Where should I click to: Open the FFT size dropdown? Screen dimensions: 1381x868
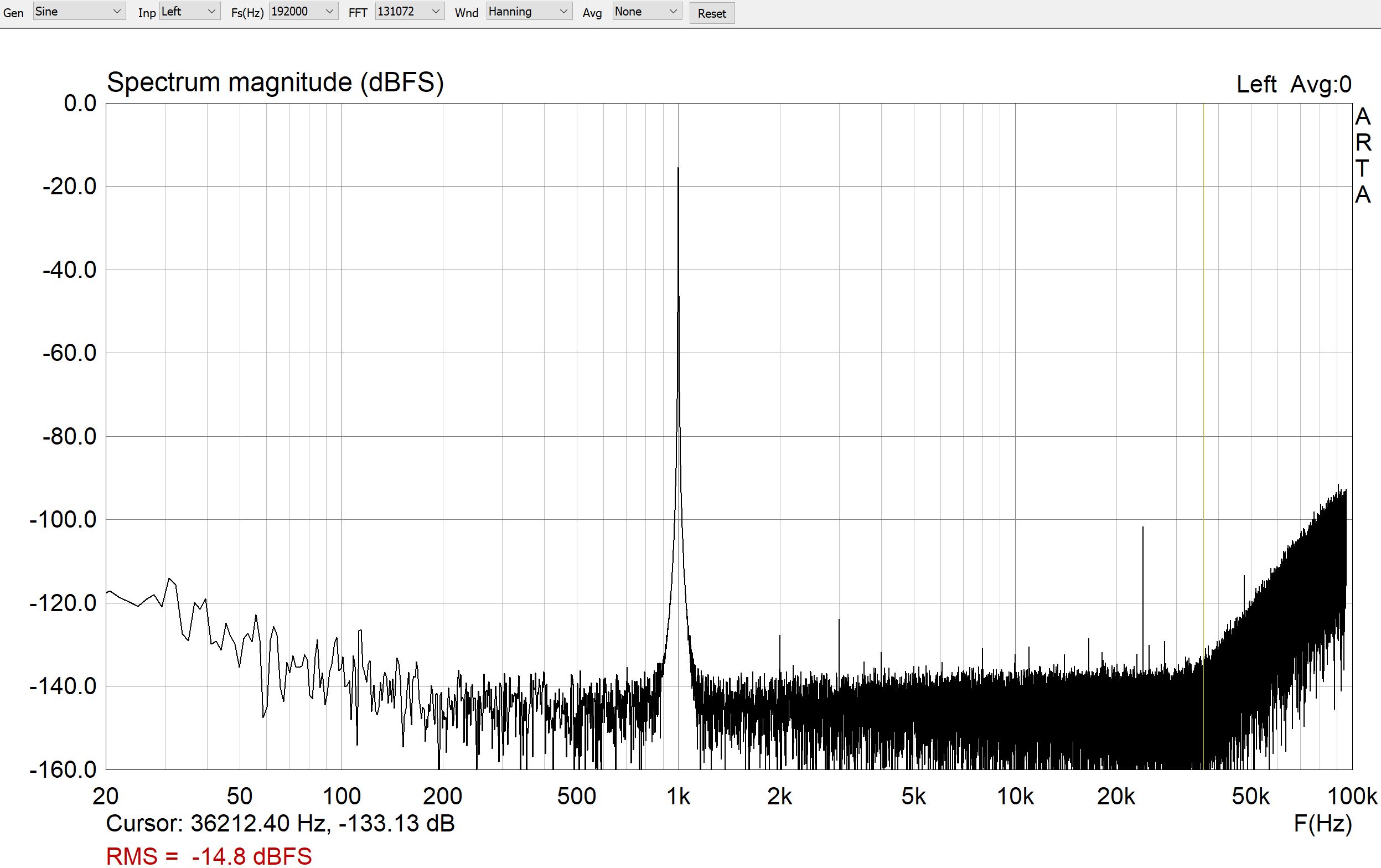pyautogui.click(x=410, y=12)
